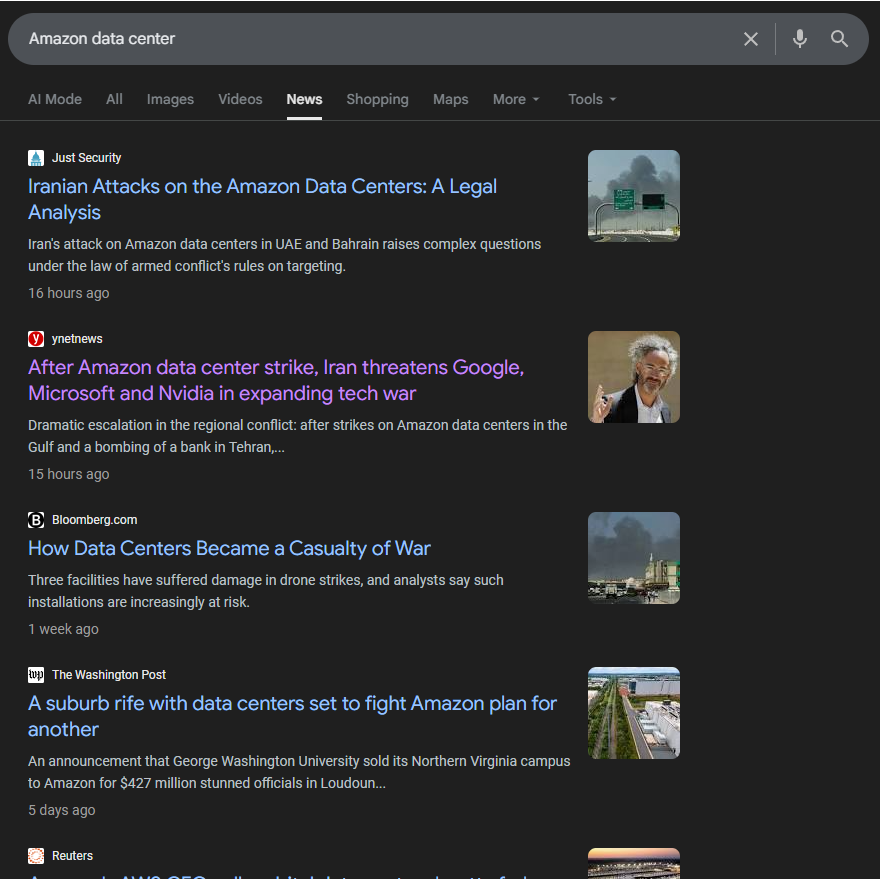Viewport: 880px width, 879px height.
Task: Click The Washington Post favicon
Action: (x=36, y=675)
